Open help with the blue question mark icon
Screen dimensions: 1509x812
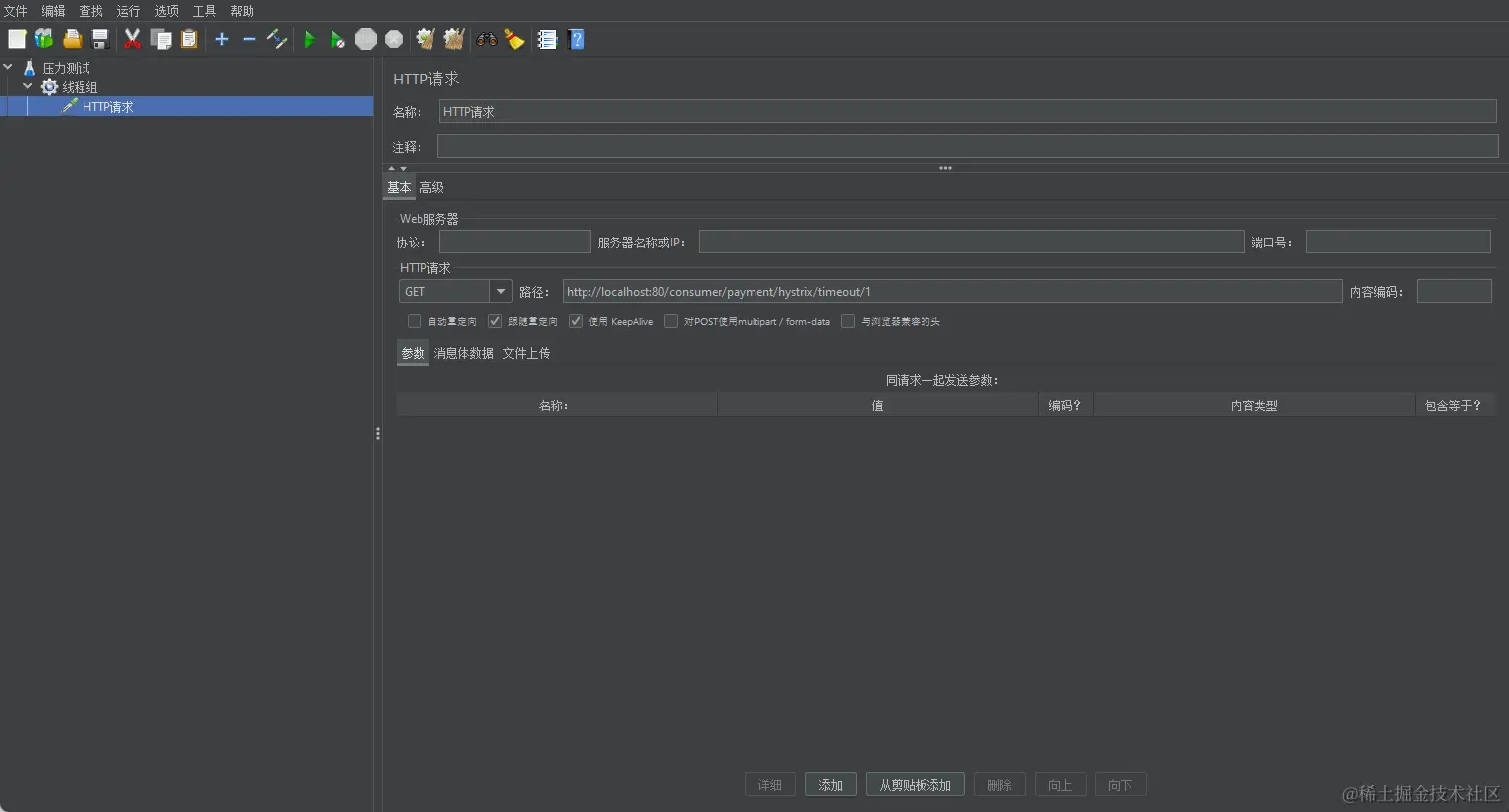(x=576, y=39)
